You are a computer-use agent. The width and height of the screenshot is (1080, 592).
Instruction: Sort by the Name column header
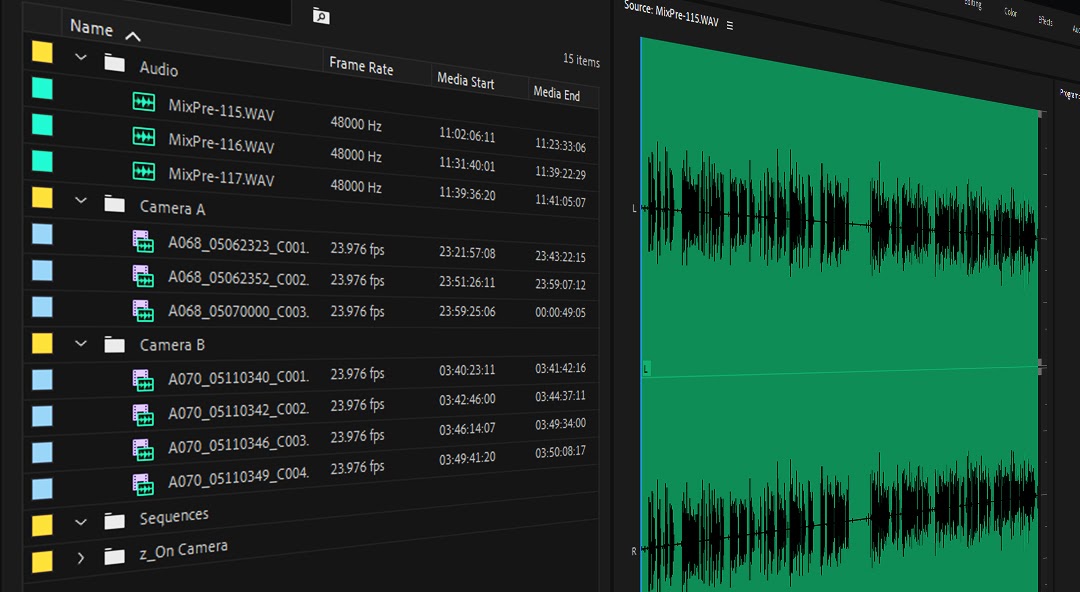(91, 28)
